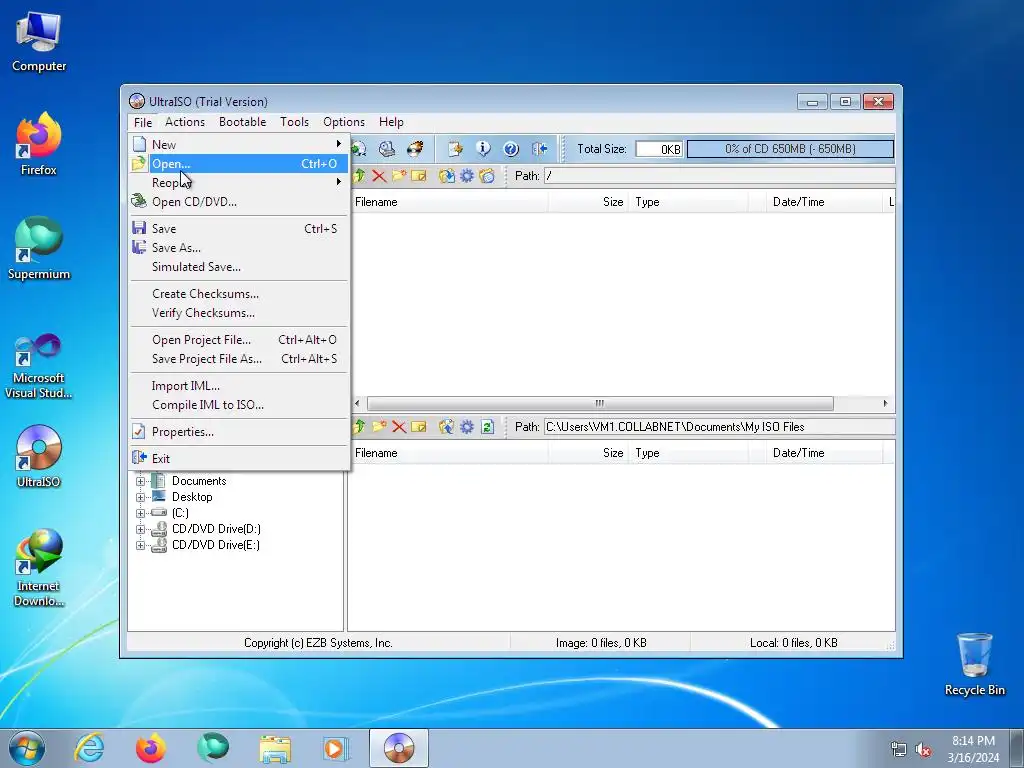Open Microsoft Visual Studio desktop shortcut

click(x=39, y=366)
